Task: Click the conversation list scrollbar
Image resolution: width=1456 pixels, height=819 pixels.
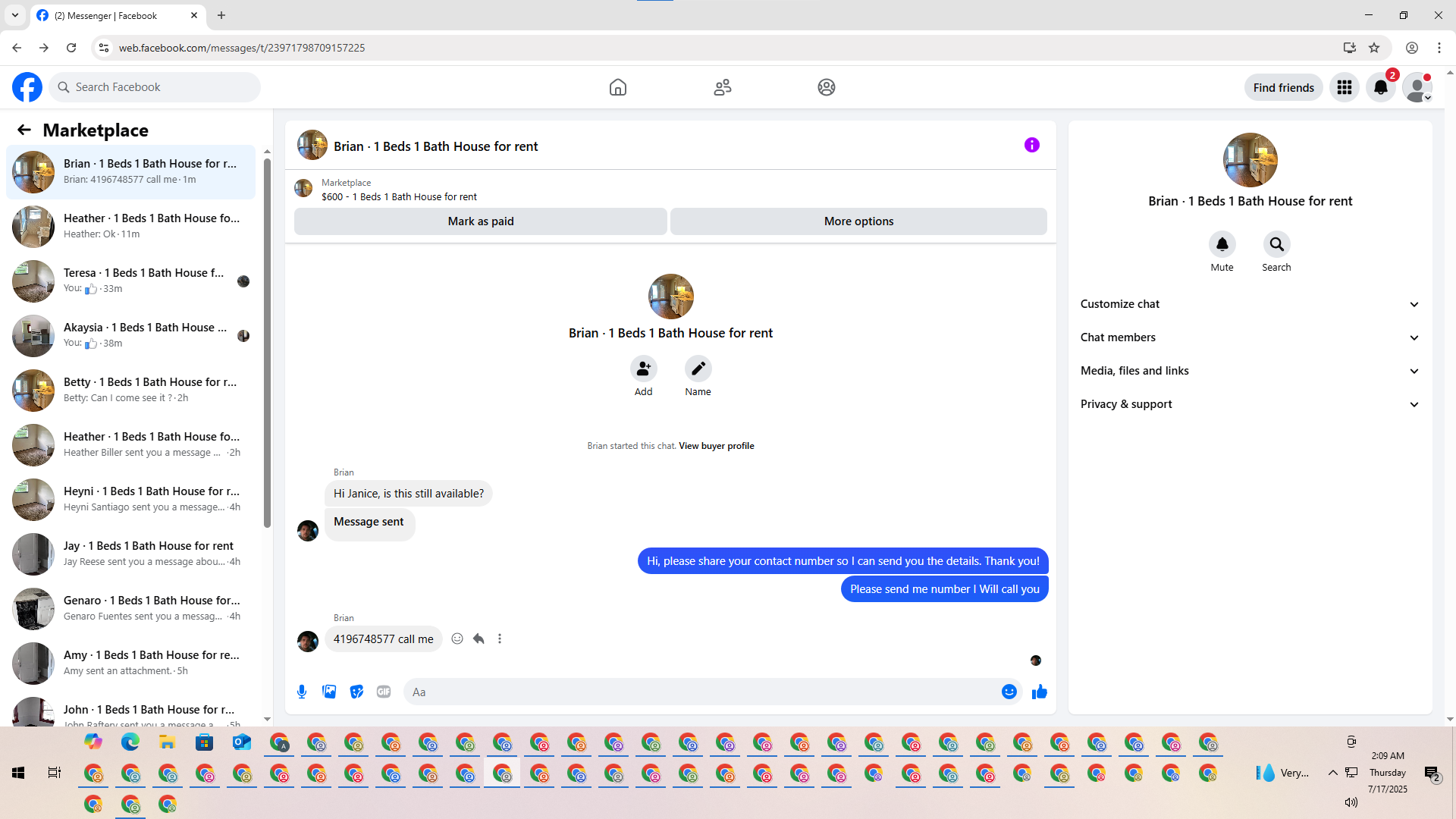Action: [267, 341]
